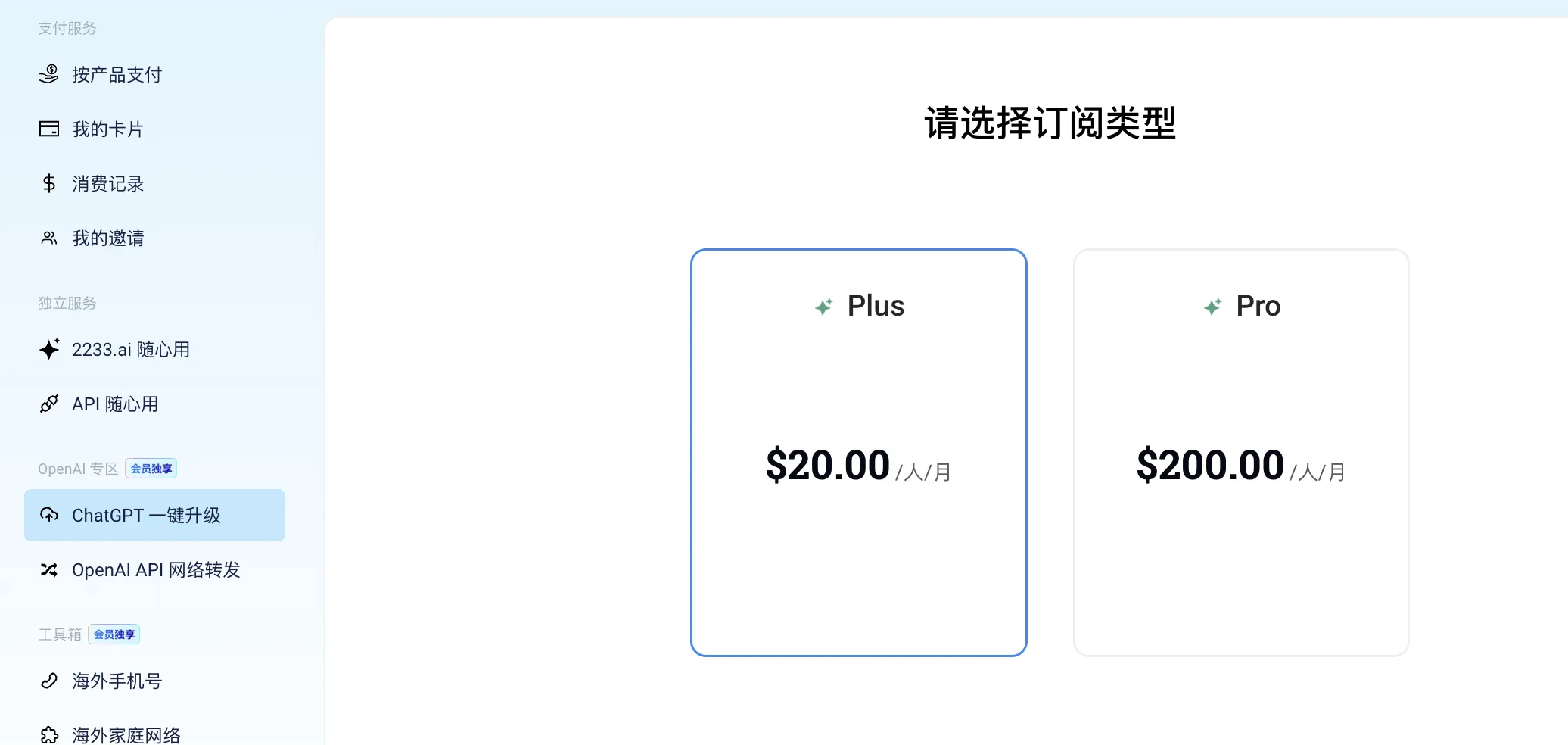Screen dimensions: 1568x745
Task: Click the 海外手机号 phone icon
Action: (48, 681)
